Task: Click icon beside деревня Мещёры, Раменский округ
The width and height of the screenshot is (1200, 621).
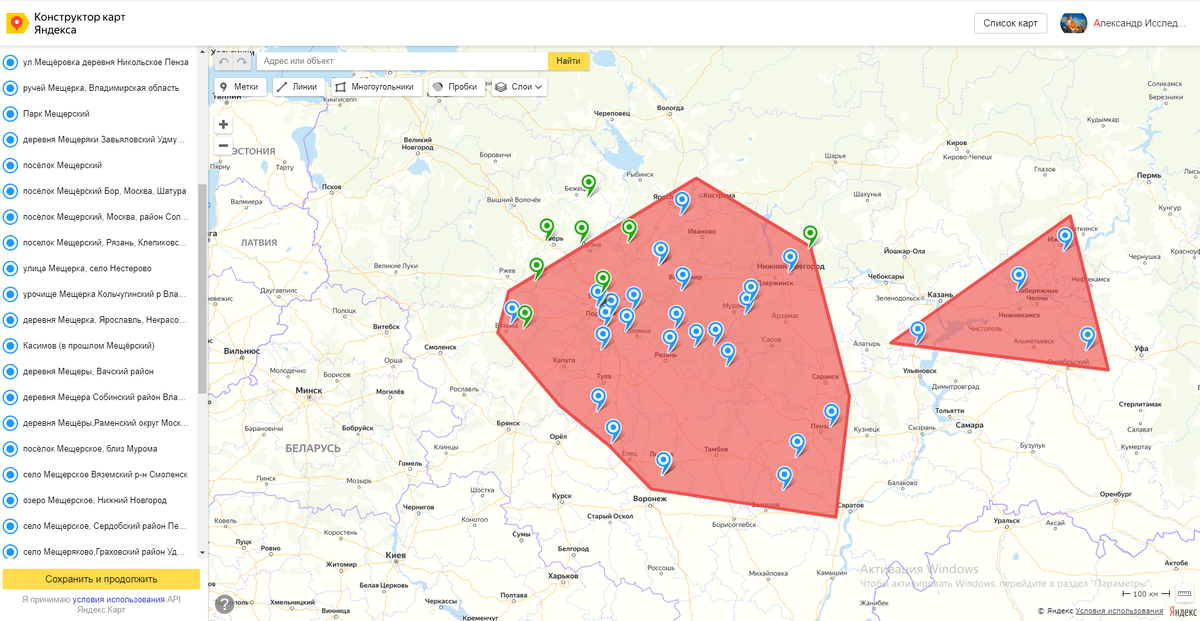Action: 11,423
